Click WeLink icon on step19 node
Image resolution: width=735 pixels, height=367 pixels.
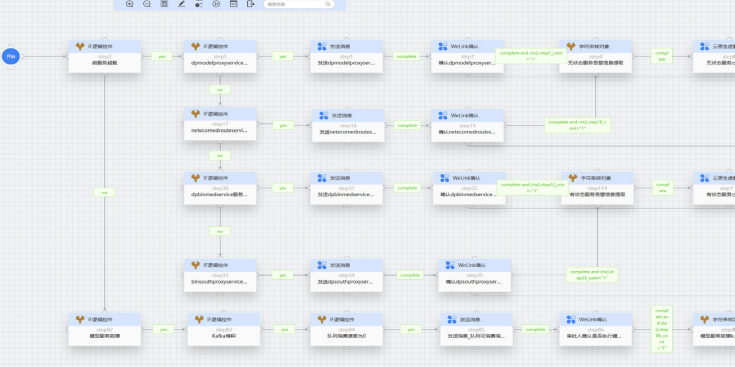coord(442,115)
